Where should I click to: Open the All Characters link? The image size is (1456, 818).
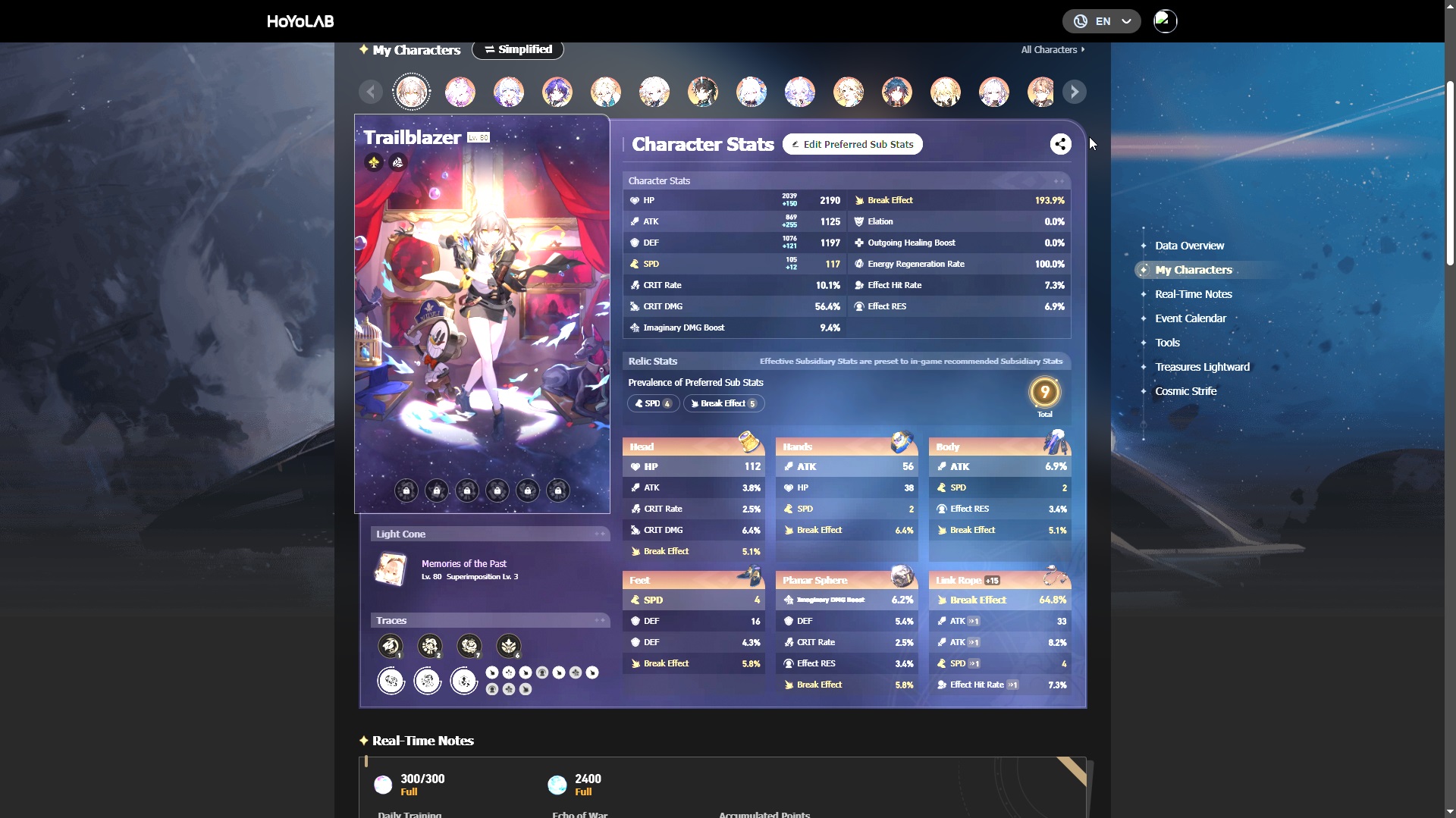pyautogui.click(x=1053, y=49)
